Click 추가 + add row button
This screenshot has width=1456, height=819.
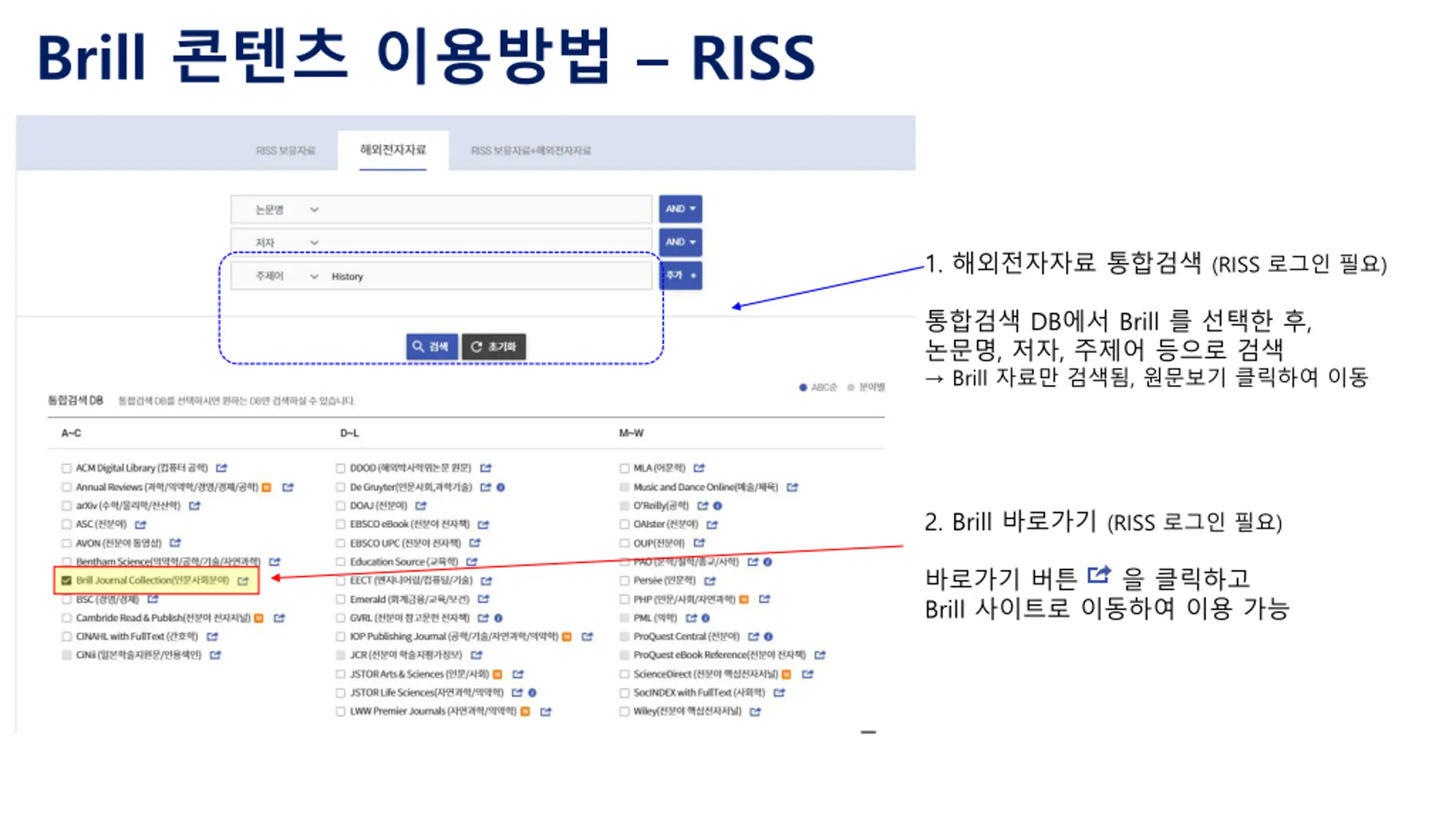coord(681,275)
